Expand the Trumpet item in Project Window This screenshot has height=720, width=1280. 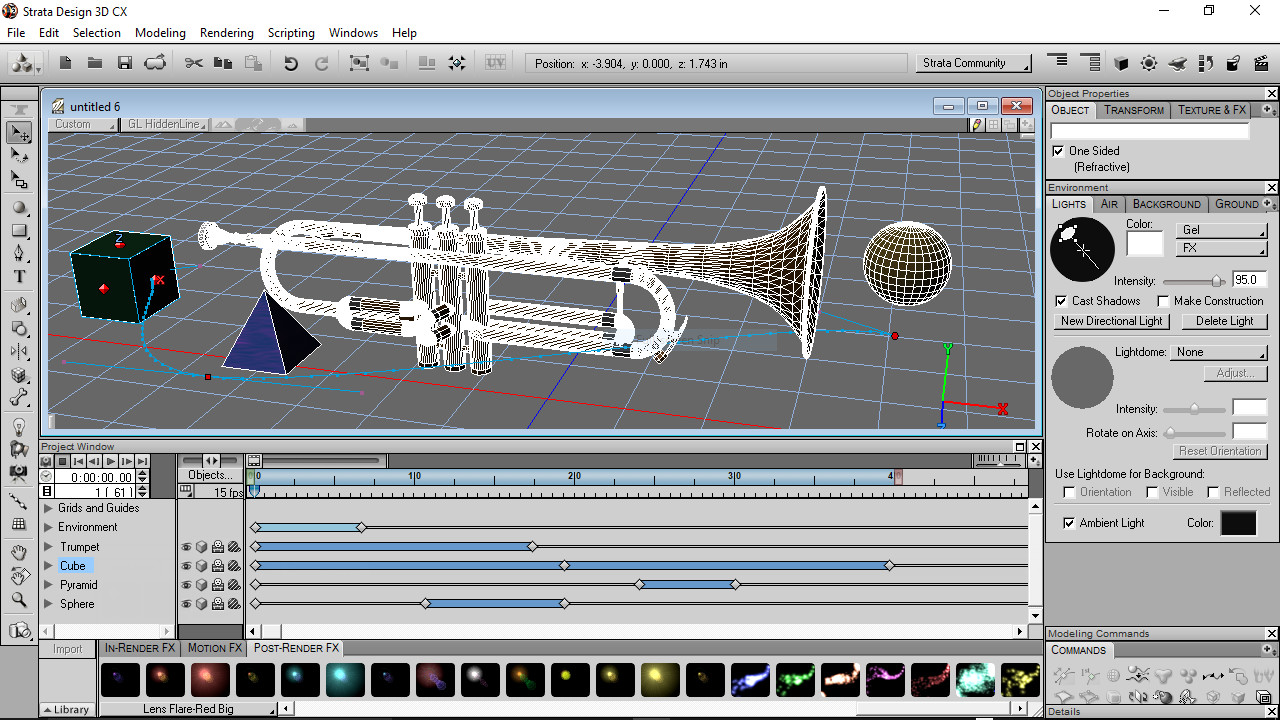coord(46,546)
